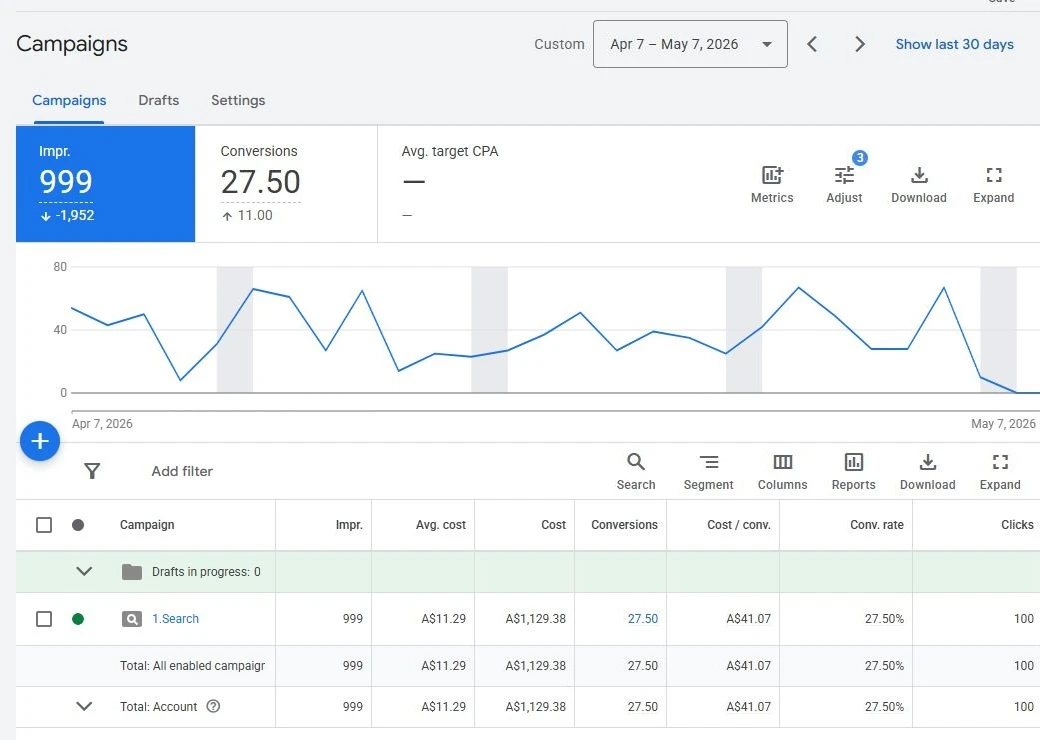Viewport: 1040px width, 740px height.
Task: Open the Metrics chart options
Action: click(x=772, y=184)
